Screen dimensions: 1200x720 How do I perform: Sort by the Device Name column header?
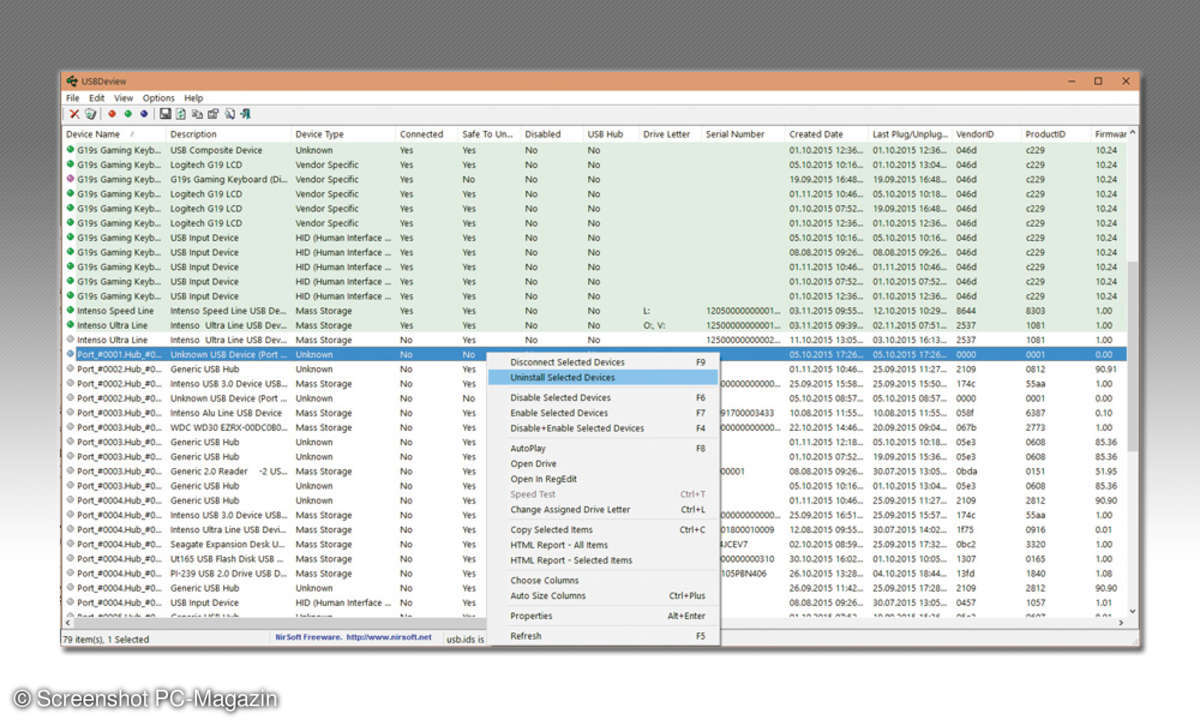tap(93, 134)
